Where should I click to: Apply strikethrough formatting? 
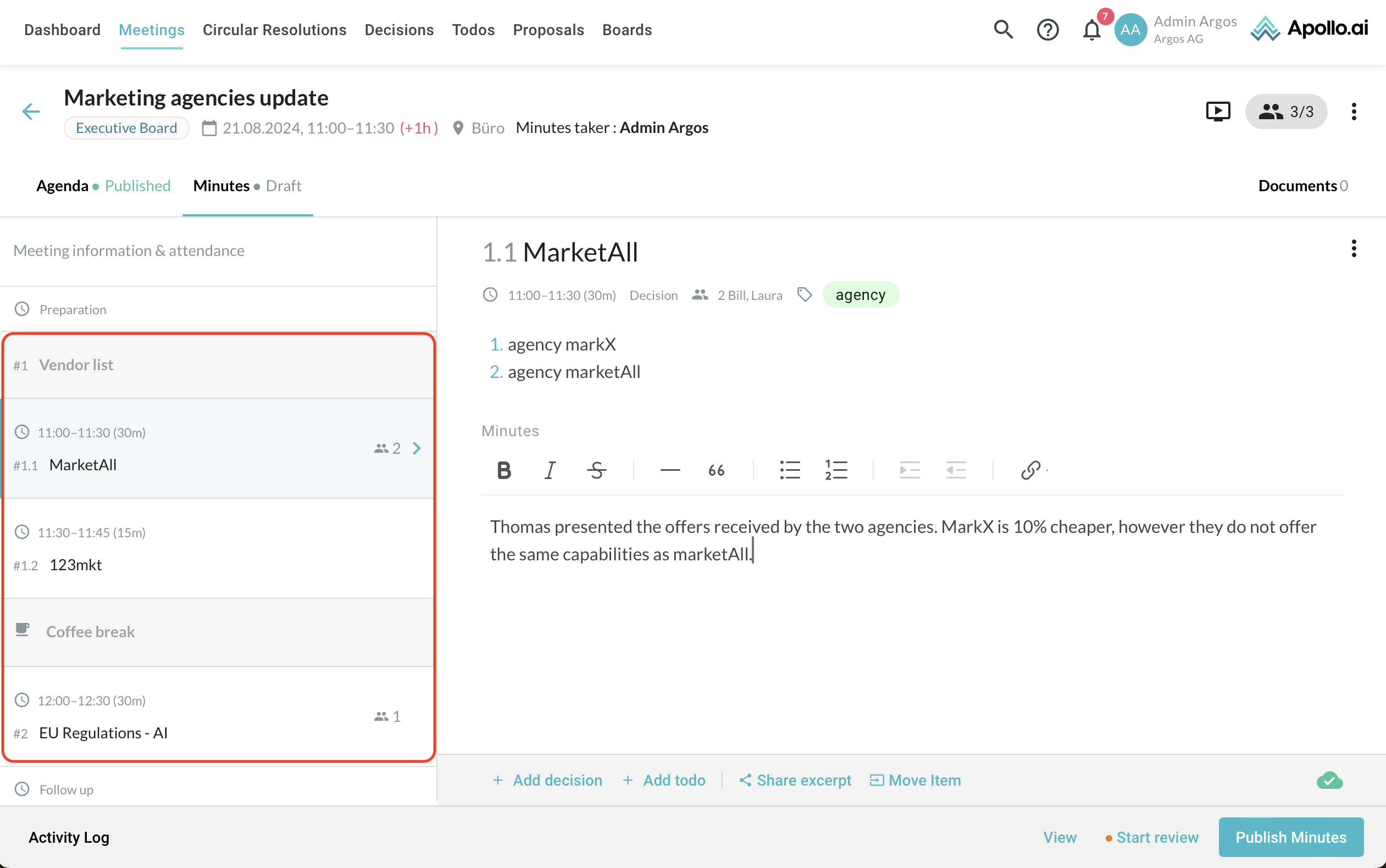(x=596, y=470)
